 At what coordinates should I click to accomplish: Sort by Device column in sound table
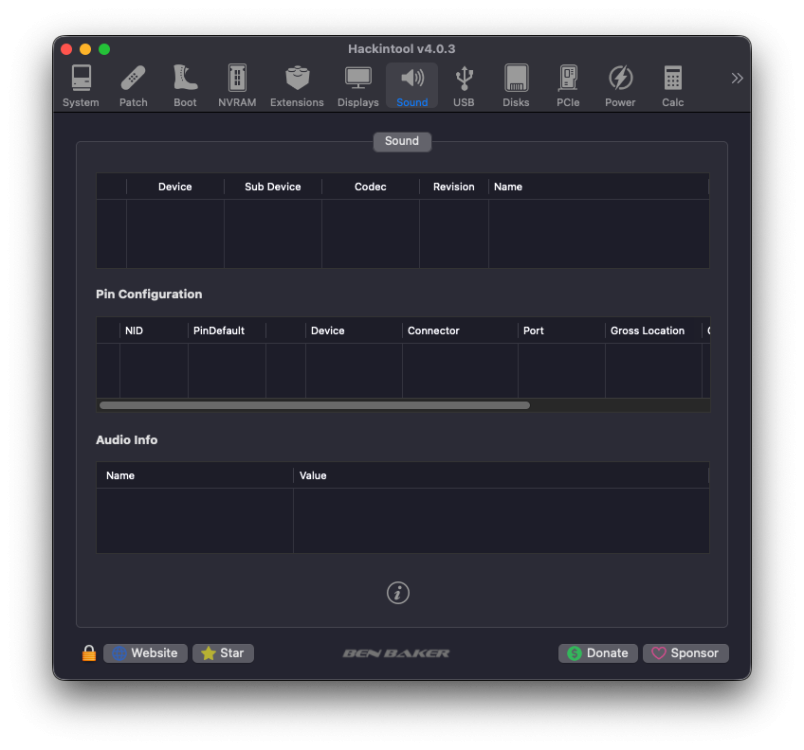tap(175, 187)
